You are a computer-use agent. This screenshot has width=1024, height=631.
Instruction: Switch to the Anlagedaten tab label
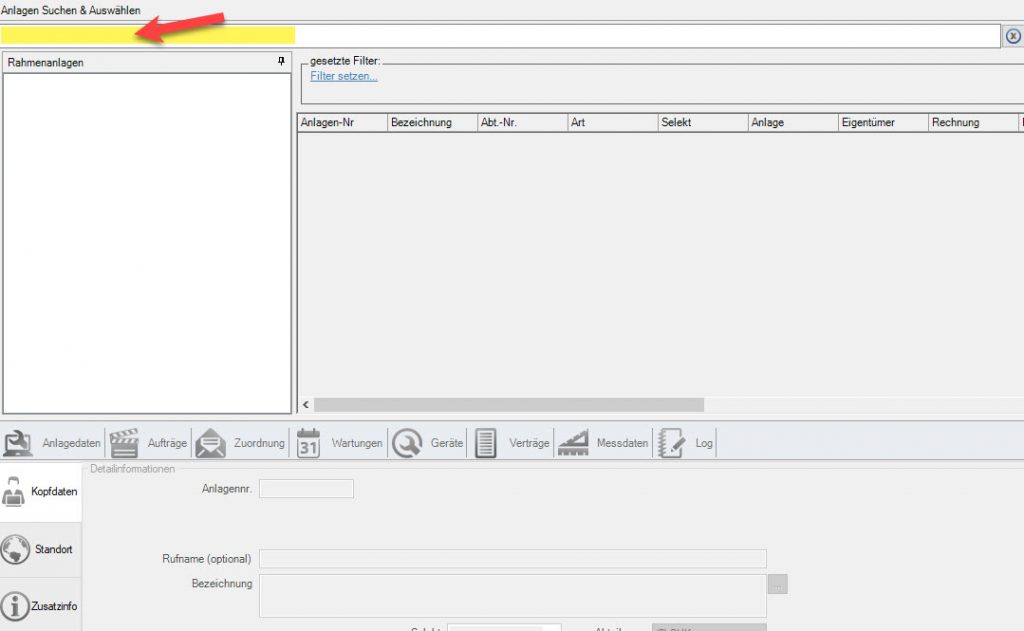pos(71,443)
